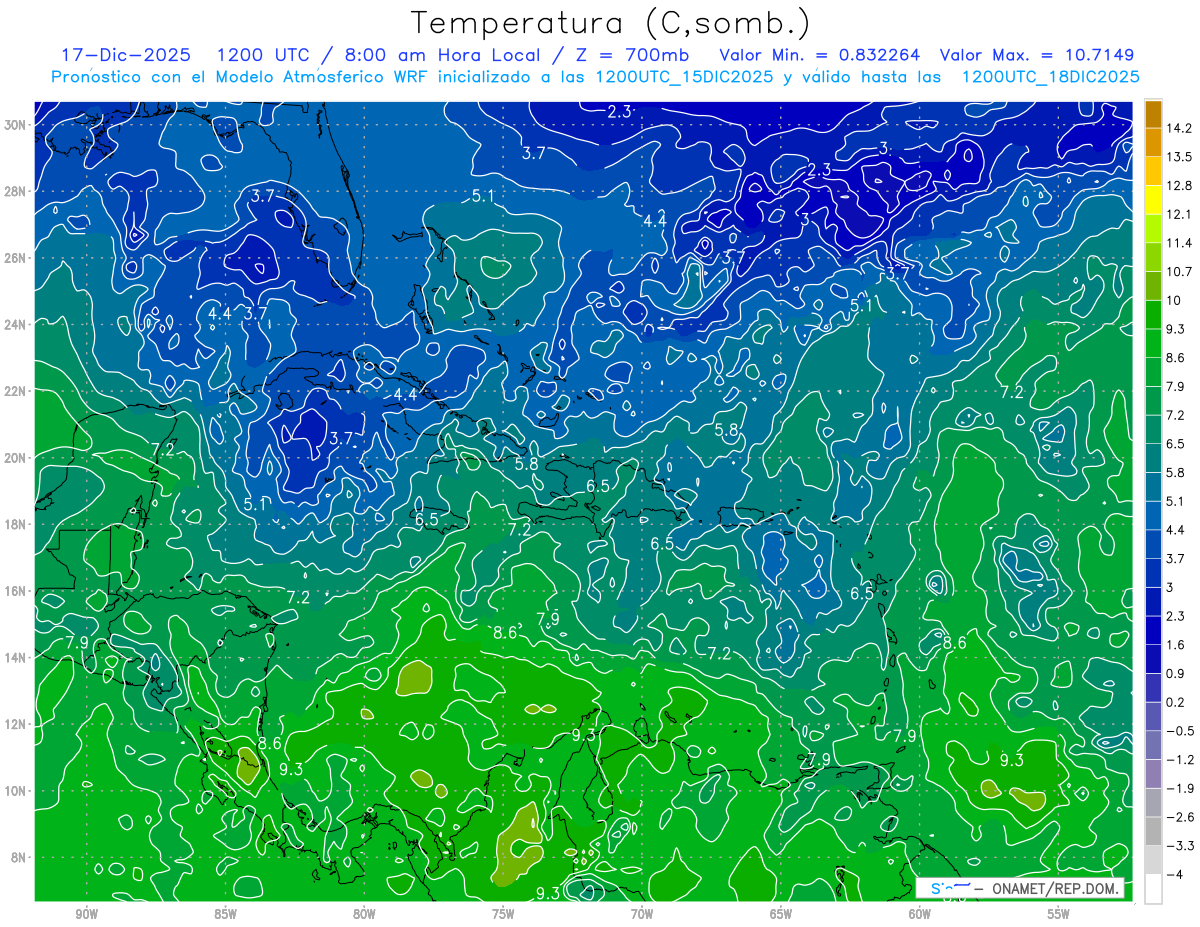Click the '-1.2' colorbar scale value

[x=1180, y=760]
